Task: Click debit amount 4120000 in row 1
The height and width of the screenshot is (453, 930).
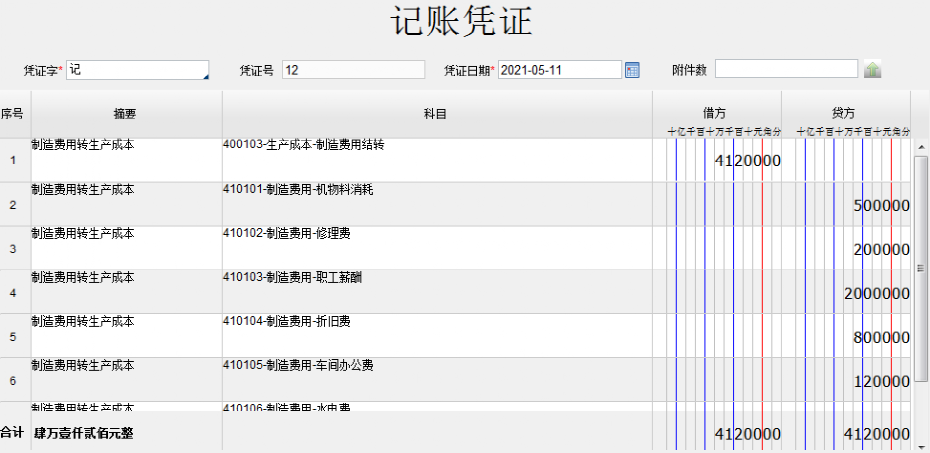Action: coord(747,161)
